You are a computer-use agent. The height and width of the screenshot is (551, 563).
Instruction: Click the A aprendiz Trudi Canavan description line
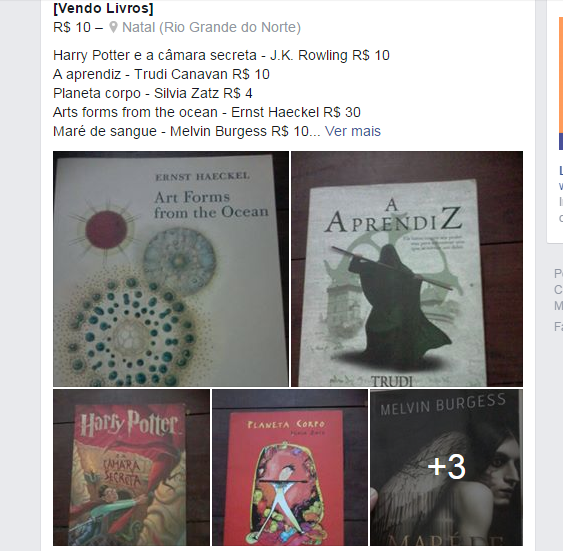point(161,74)
